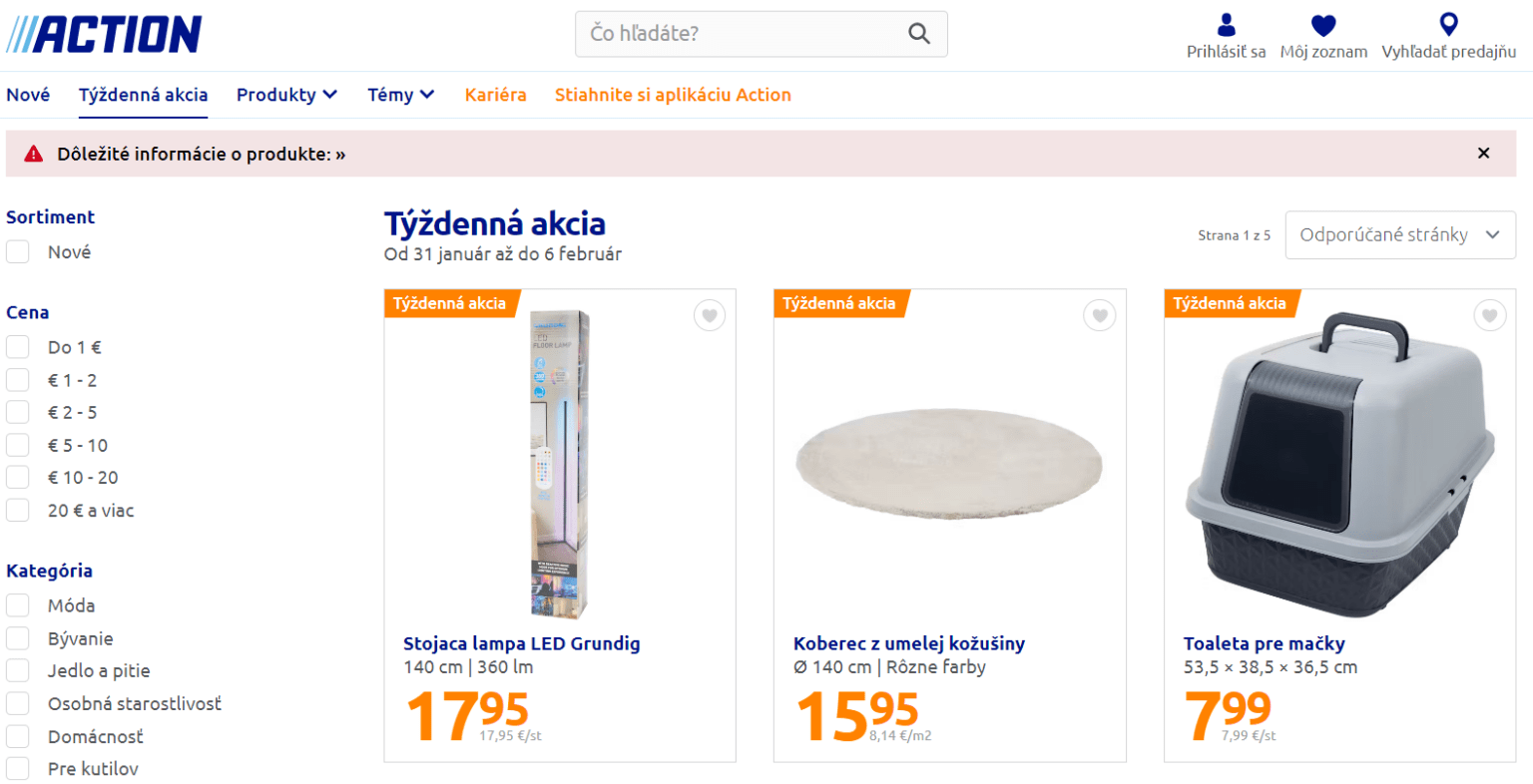Open the Odporúčané stránky sorting dropdown
1533x784 pixels.
[x=1399, y=234]
